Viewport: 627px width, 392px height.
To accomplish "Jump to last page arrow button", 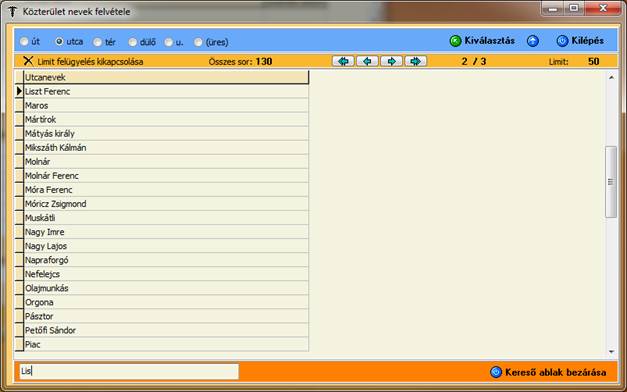I will pos(415,61).
